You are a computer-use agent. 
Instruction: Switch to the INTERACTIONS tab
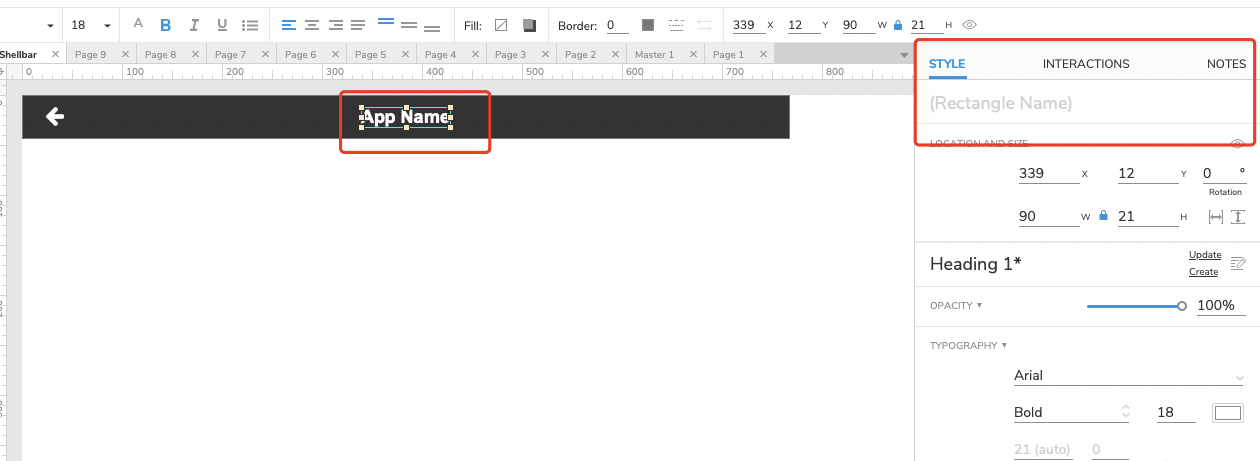pos(1086,64)
